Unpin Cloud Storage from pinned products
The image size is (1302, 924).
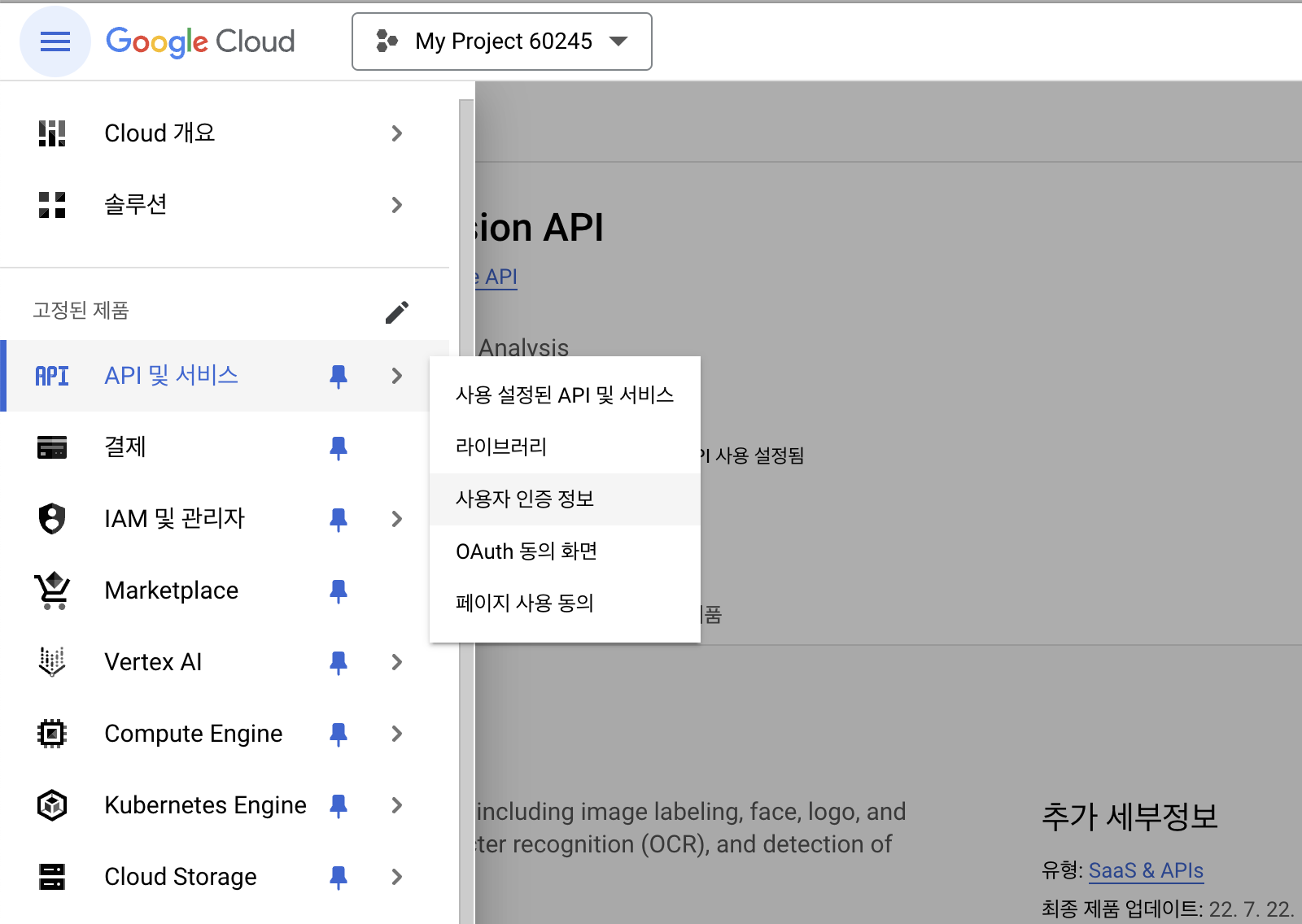[339, 878]
